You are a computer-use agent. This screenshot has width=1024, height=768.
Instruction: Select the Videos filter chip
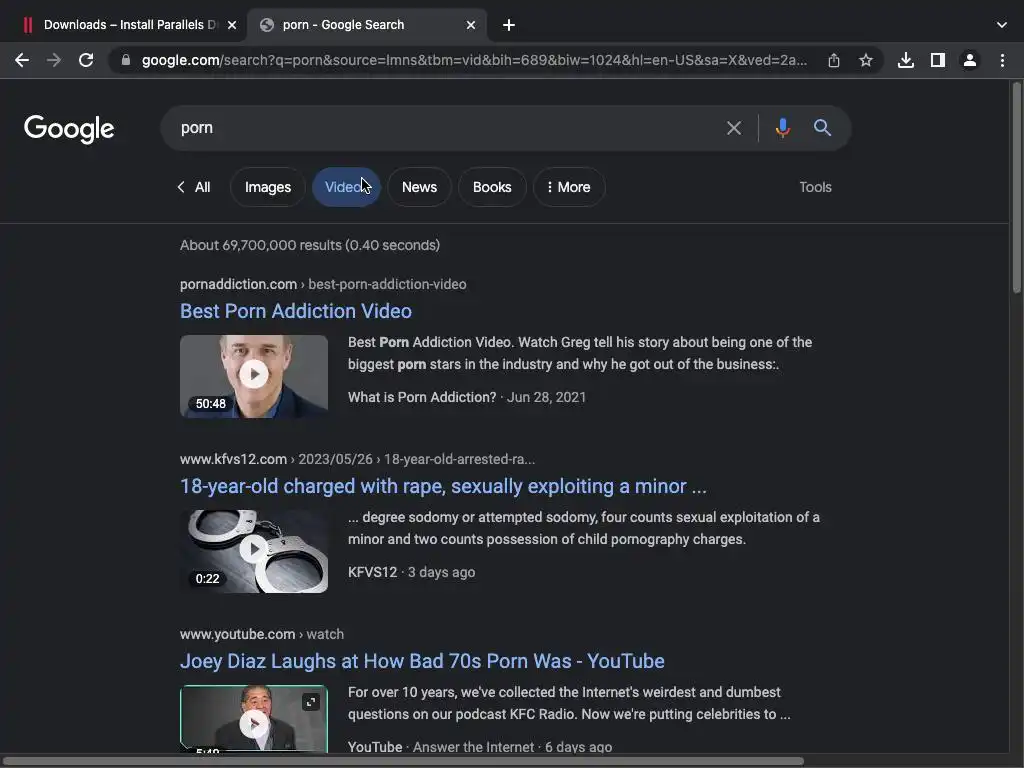pos(346,187)
